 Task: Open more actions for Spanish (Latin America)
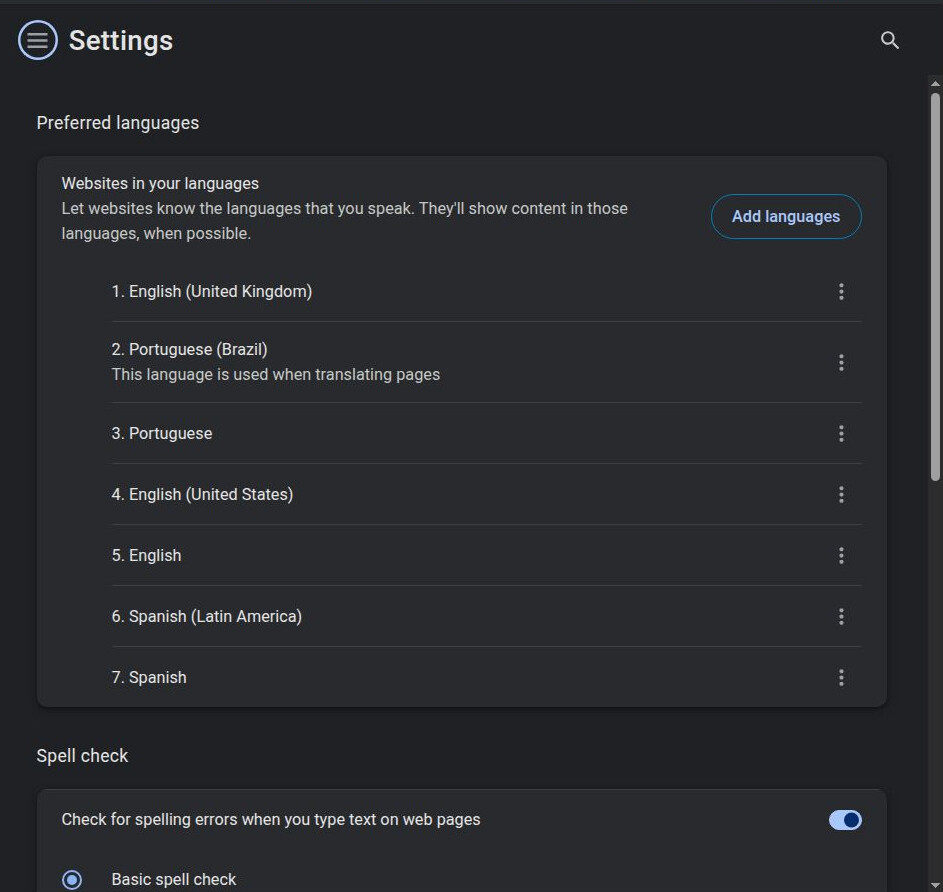pos(841,616)
